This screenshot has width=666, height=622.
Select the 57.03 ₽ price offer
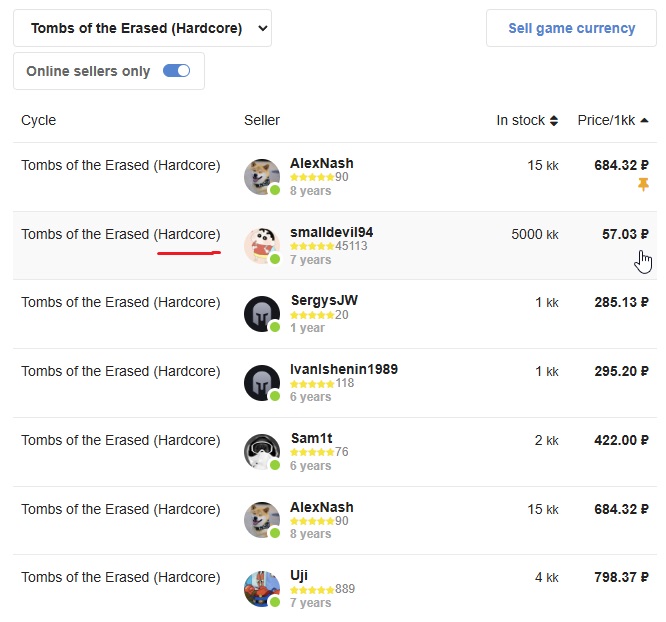(x=625, y=234)
